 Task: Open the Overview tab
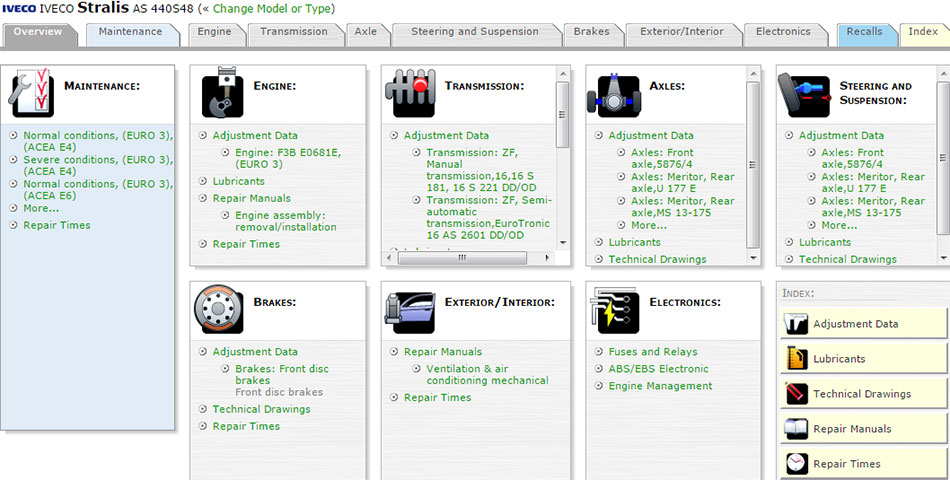click(x=39, y=34)
